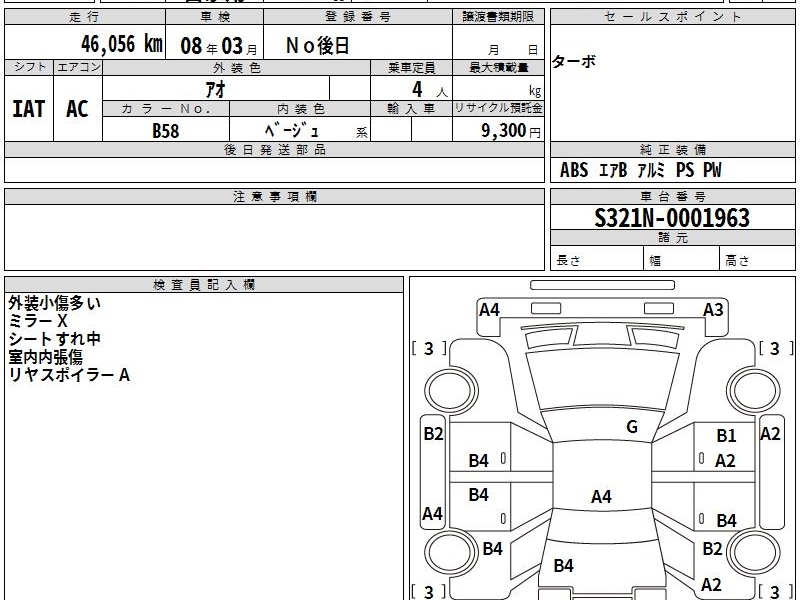Click the G mark on windshield
Viewport: 800px width, 600px height.
(632, 427)
